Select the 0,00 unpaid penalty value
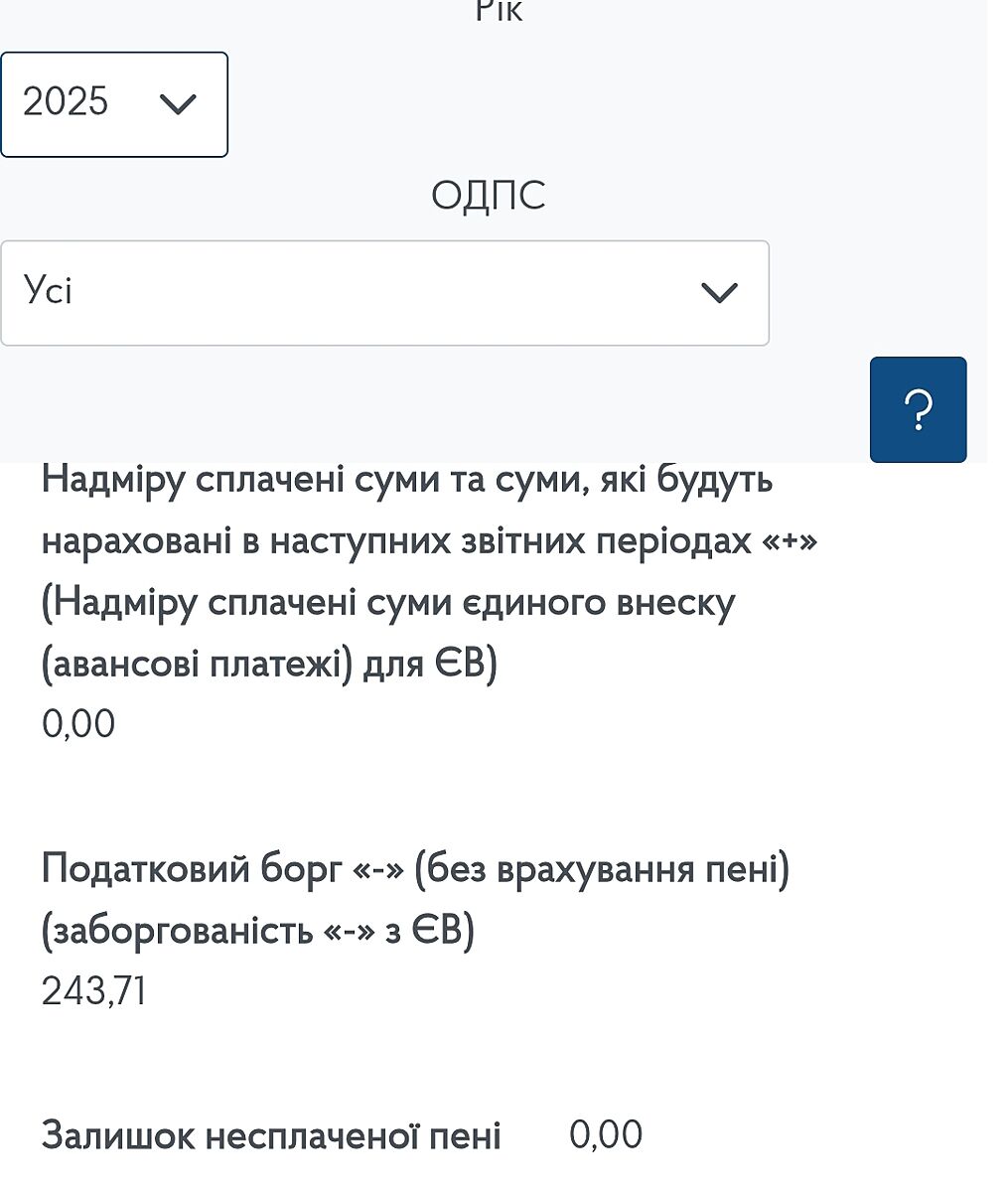 point(606,1134)
